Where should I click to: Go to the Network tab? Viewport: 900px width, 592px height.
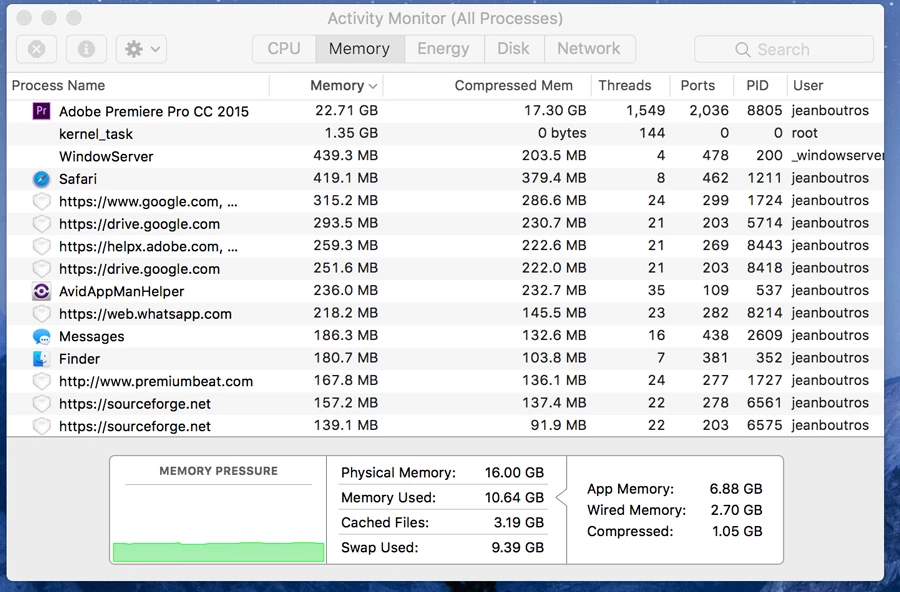(589, 49)
